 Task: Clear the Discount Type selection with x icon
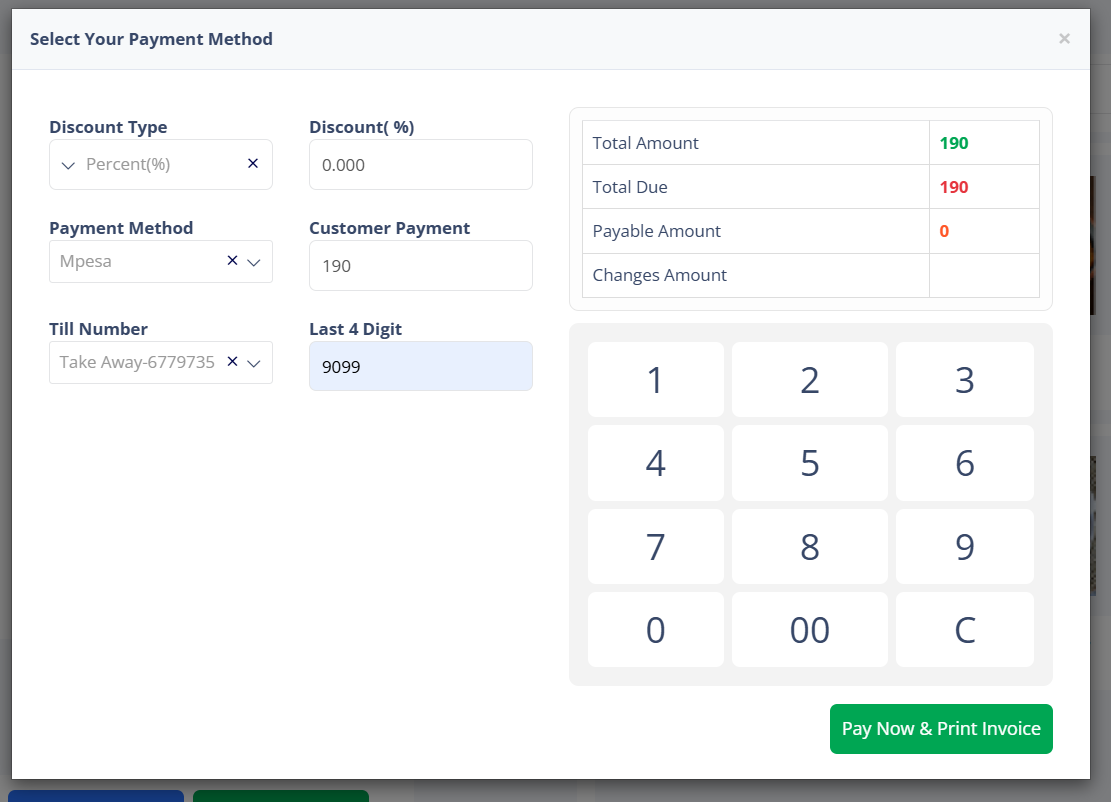(x=253, y=164)
